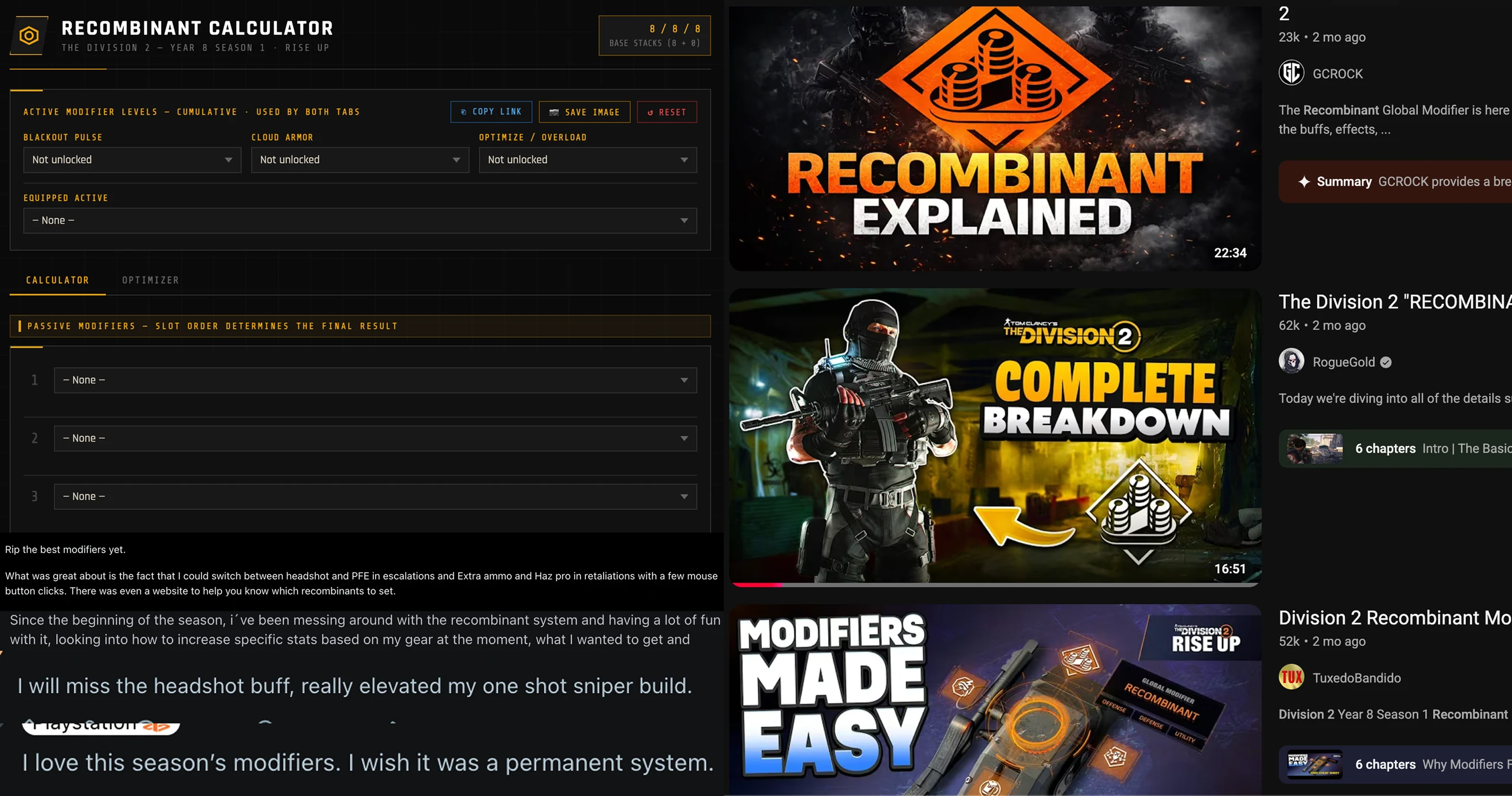The image size is (1512, 796).
Task: Click the "I will miss the headshot buff" comment
Action: [354, 686]
